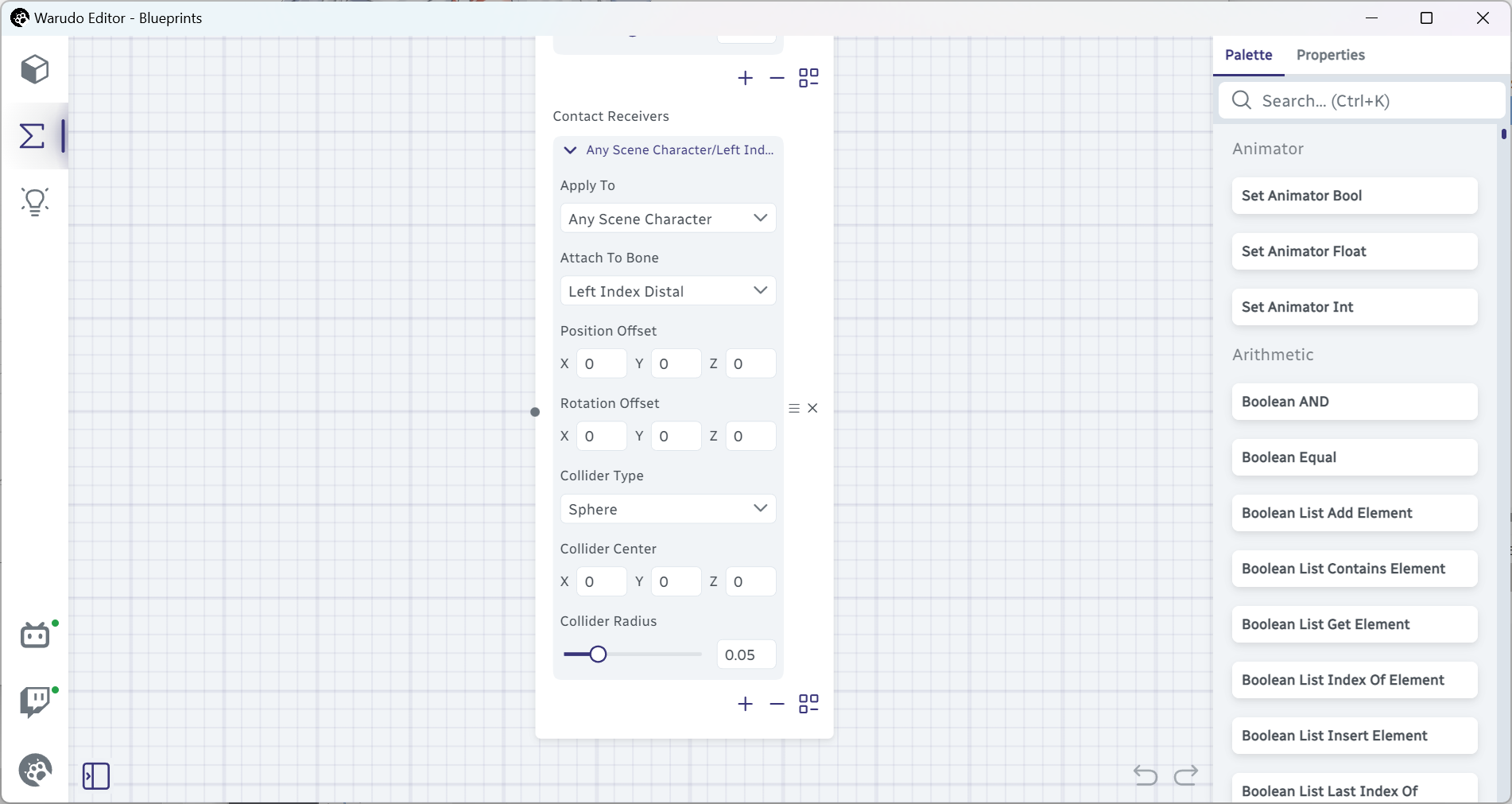Open the Blueprints sigma icon in sidebar
The image size is (1512, 804).
[32, 136]
